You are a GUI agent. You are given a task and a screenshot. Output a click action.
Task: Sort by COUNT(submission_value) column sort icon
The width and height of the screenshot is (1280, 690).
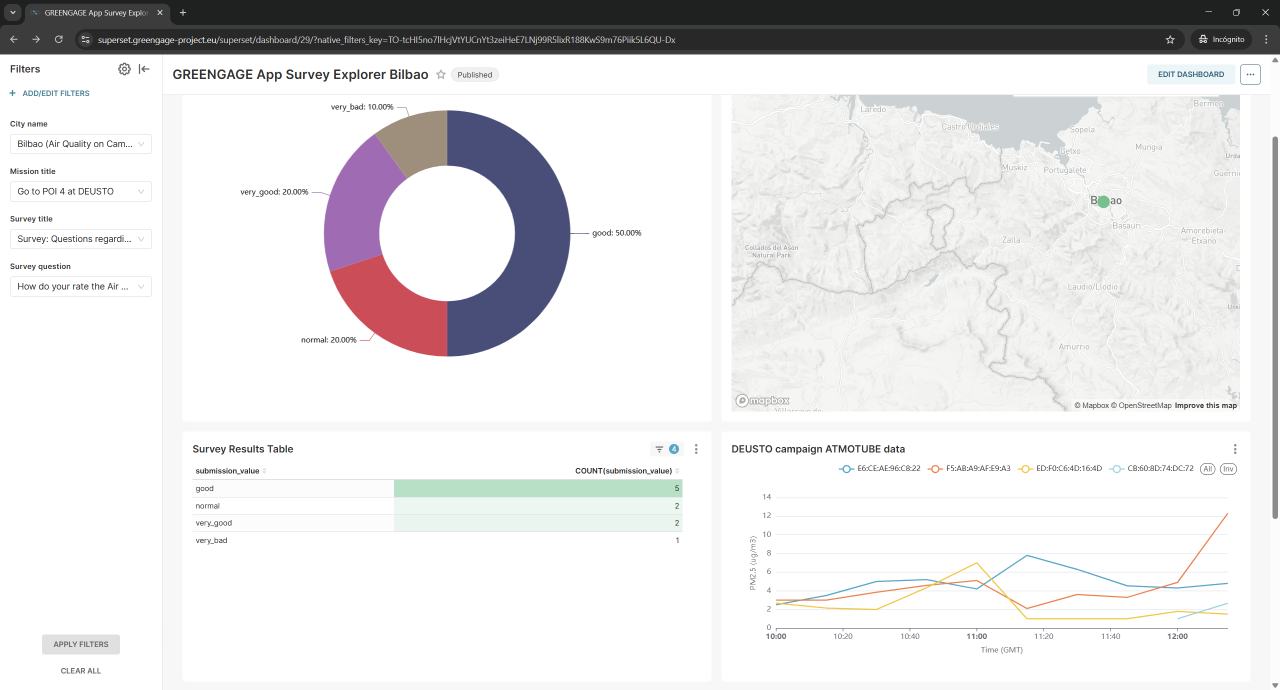coord(677,471)
